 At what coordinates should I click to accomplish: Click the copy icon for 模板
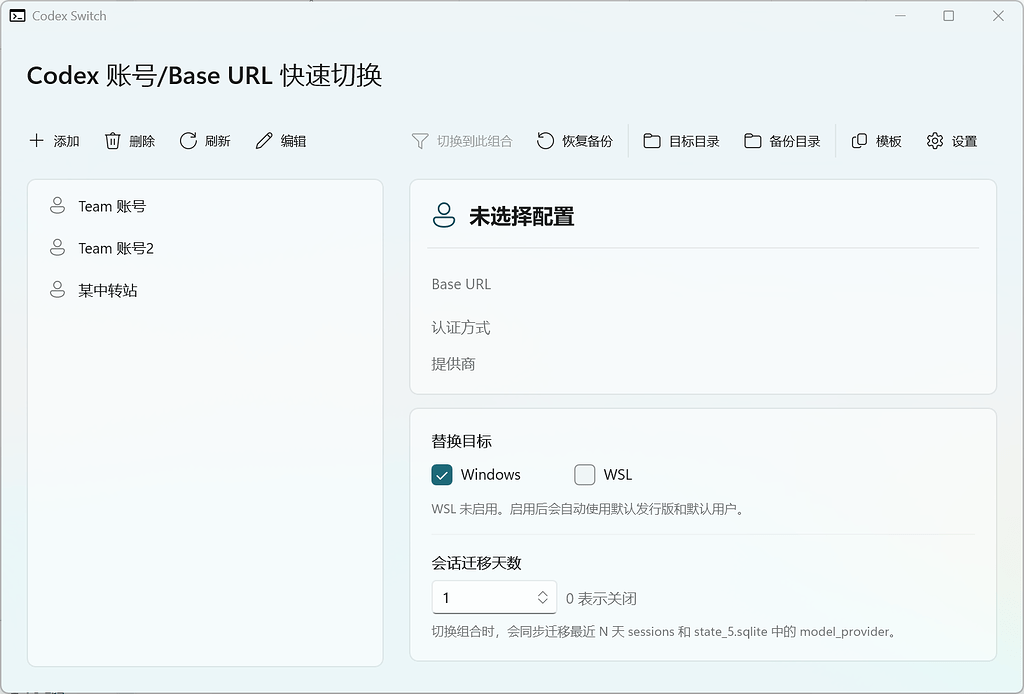tap(859, 140)
